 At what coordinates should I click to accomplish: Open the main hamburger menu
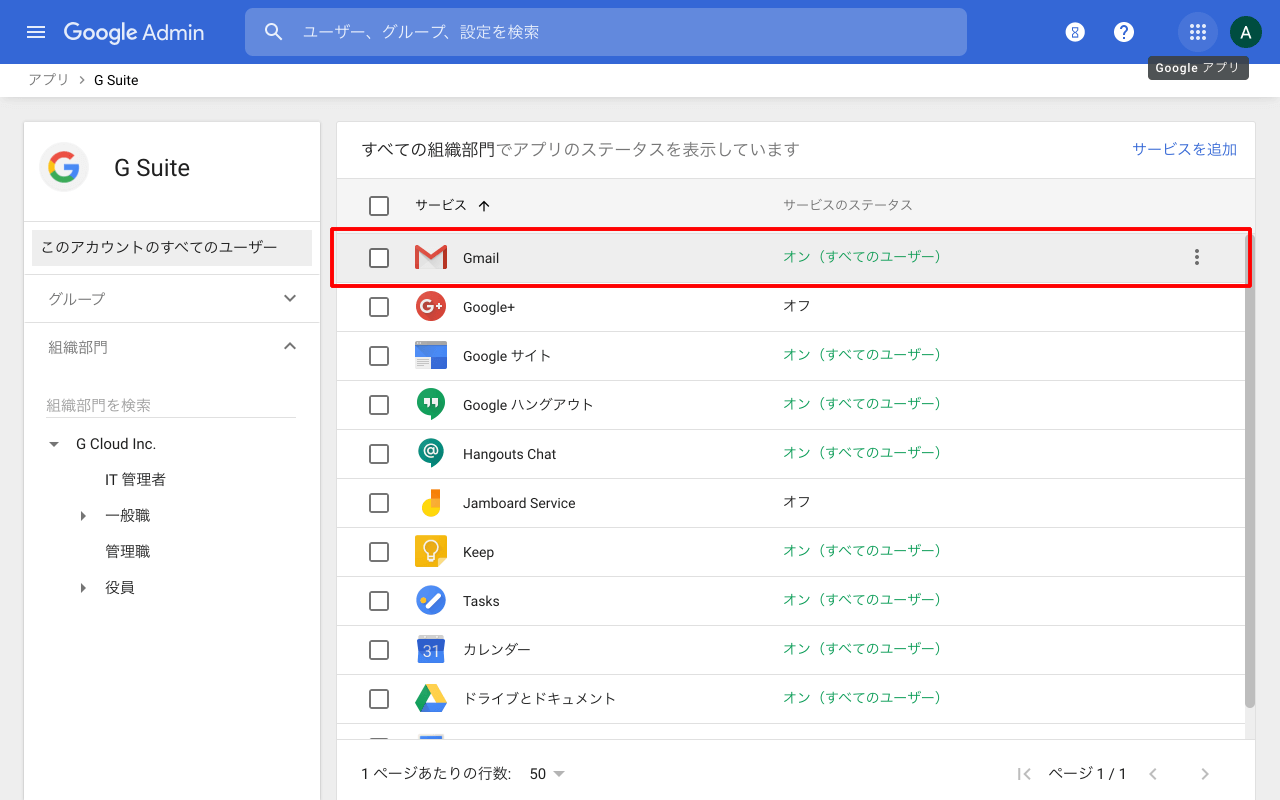coord(36,32)
